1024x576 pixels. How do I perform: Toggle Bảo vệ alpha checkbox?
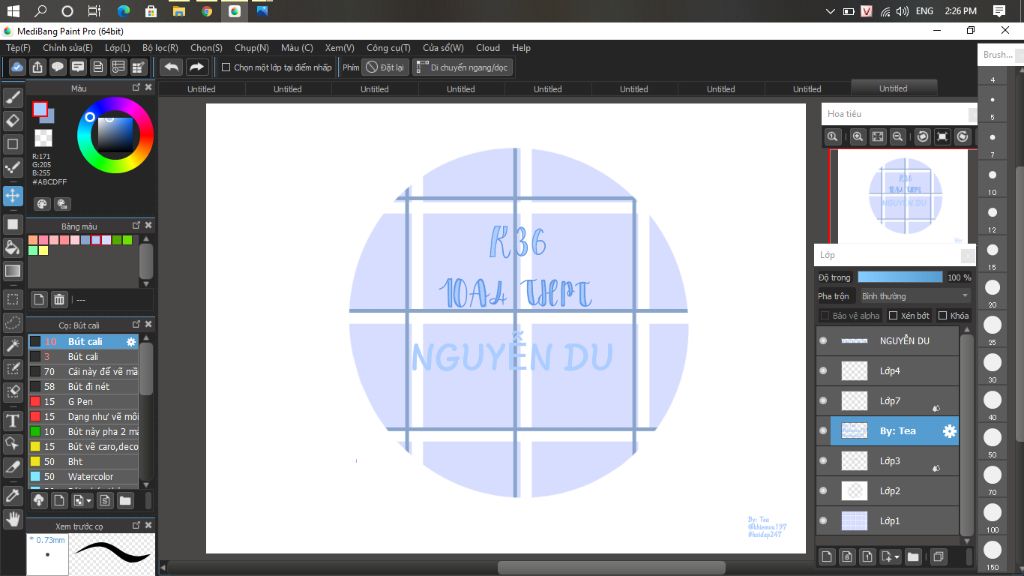coord(825,315)
